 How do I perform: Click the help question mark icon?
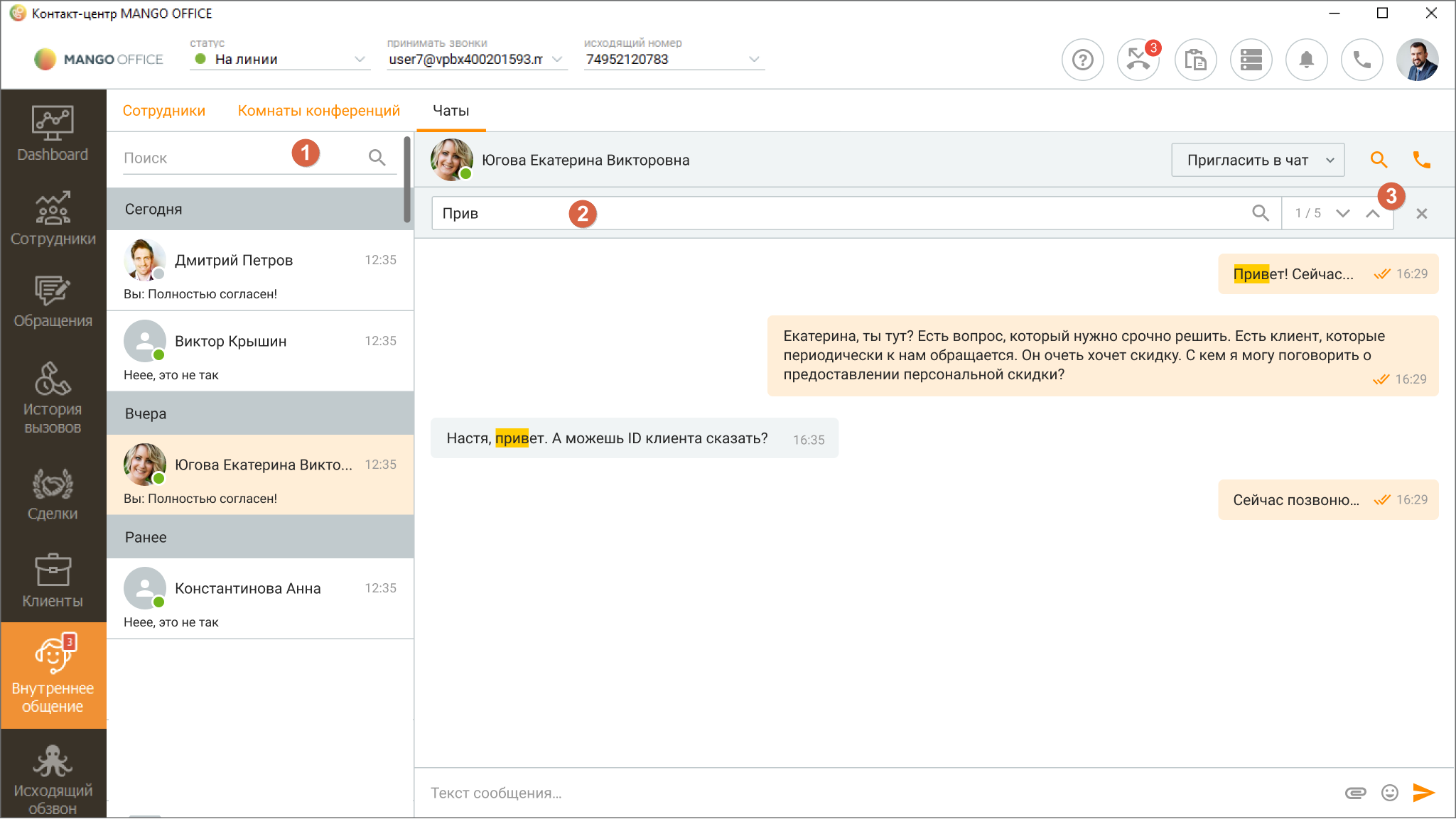tap(1082, 60)
